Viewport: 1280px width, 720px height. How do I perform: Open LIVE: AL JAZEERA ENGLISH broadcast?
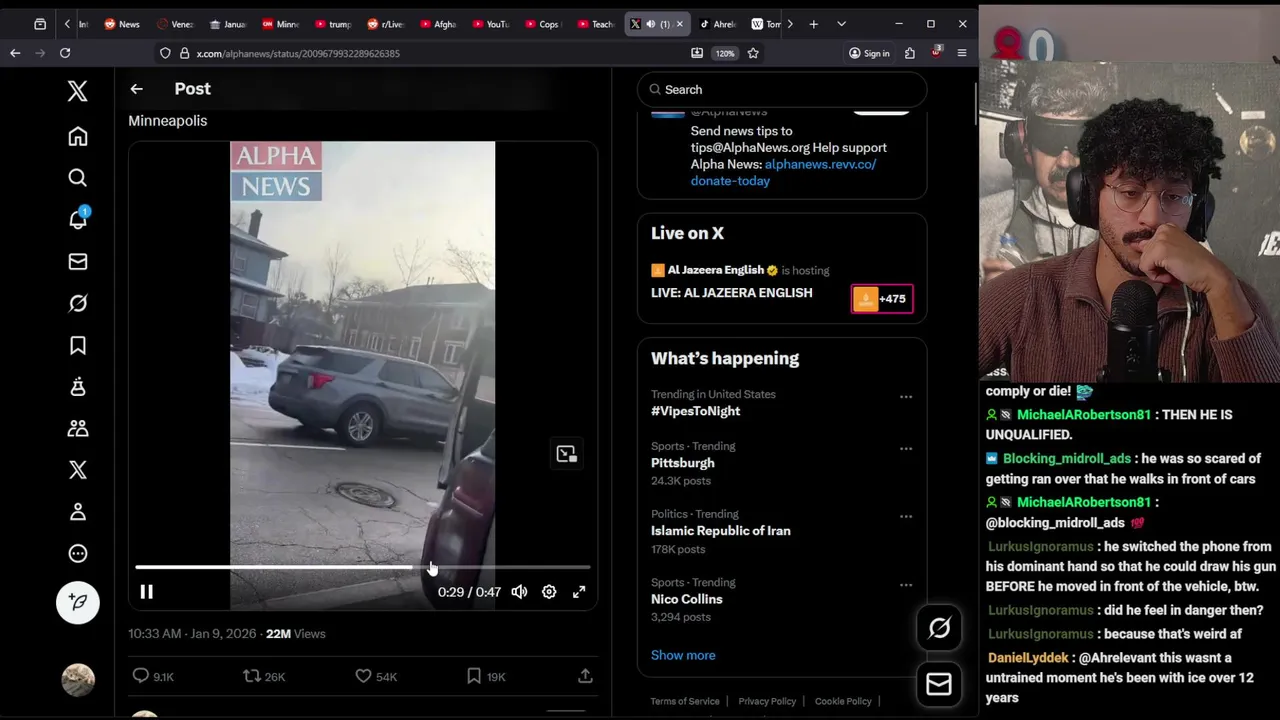(732, 293)
